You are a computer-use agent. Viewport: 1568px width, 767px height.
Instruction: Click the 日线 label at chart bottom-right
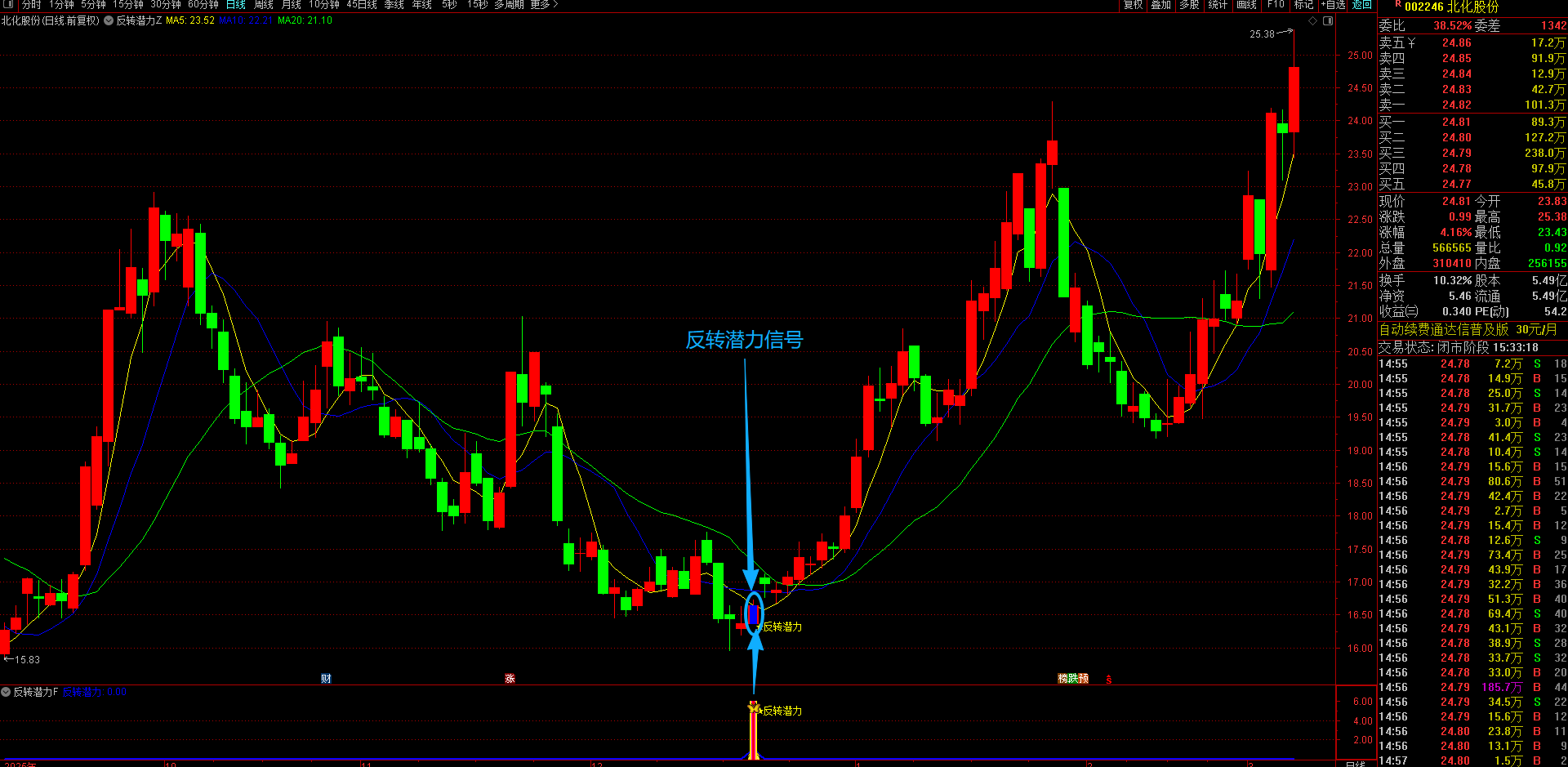tap(1355, 764)
